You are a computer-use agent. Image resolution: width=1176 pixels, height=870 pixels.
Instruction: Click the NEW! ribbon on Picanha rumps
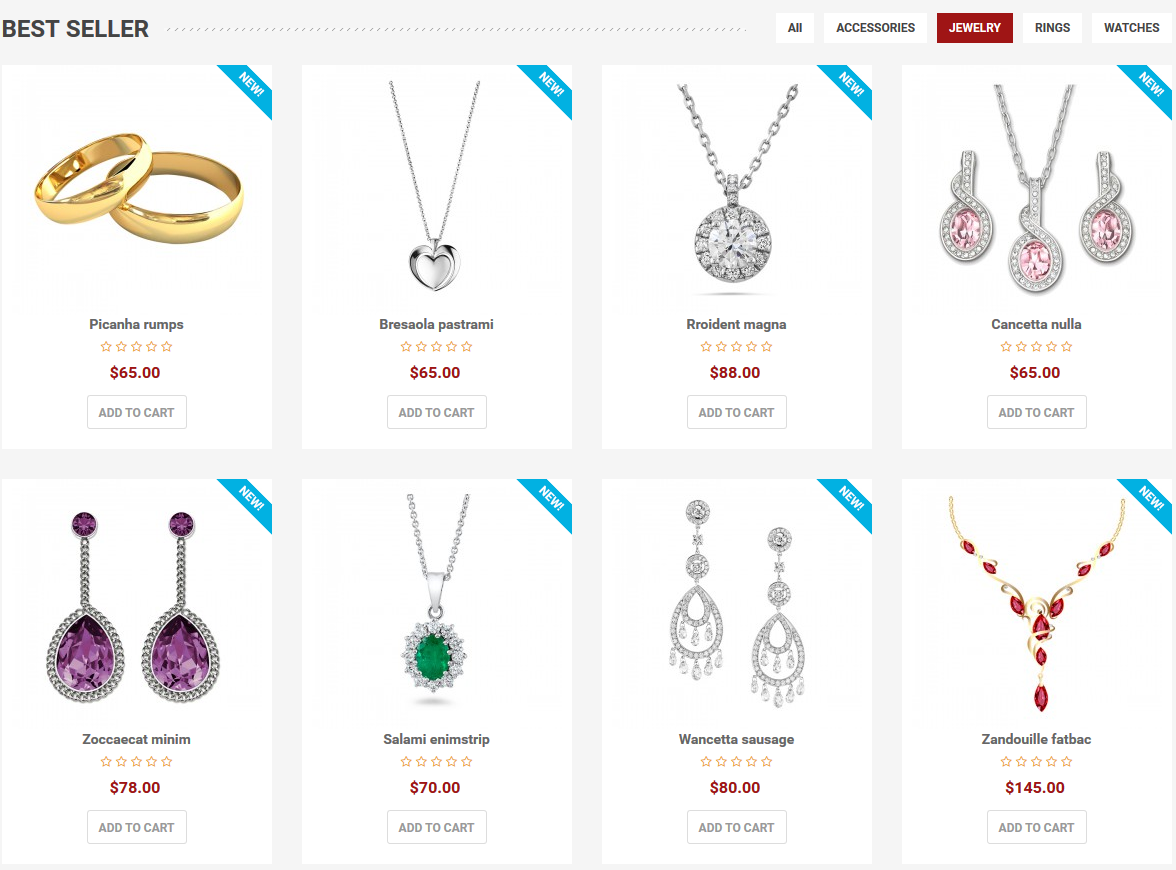tap(250, 86)
